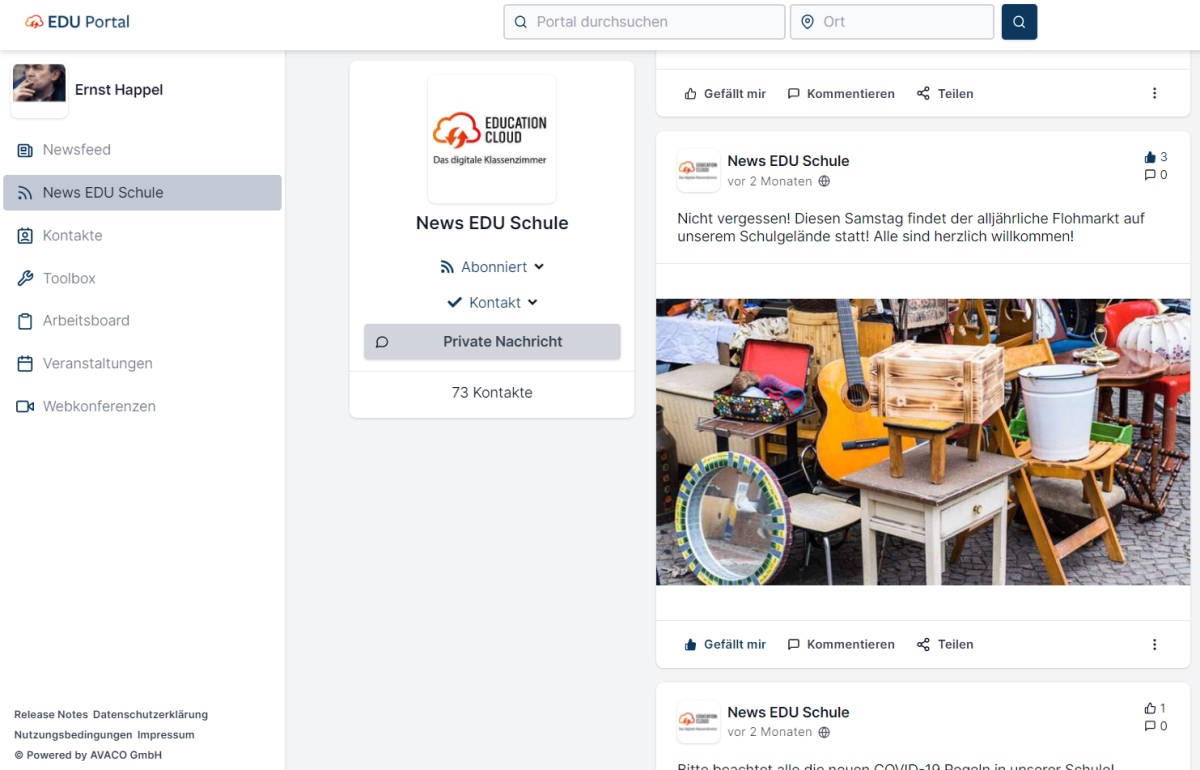Viewport: 1200px width, 770px height.
Task: Open three-dot menu on the flea market post
Action: tap(1154, 645)
